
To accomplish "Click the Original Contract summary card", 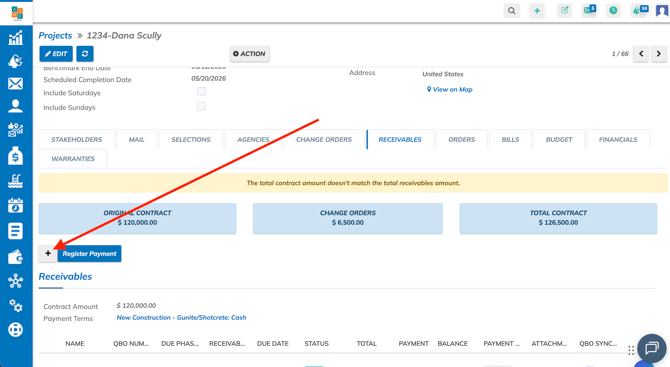I will [137, 218].
